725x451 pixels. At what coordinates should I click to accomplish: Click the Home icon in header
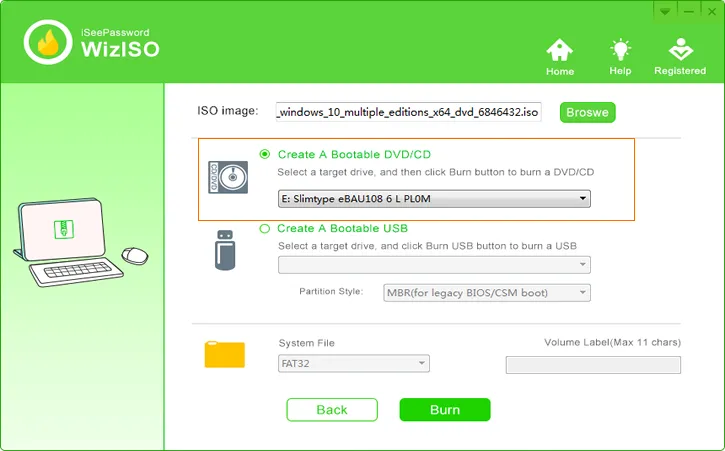click(x=560, y=51)
